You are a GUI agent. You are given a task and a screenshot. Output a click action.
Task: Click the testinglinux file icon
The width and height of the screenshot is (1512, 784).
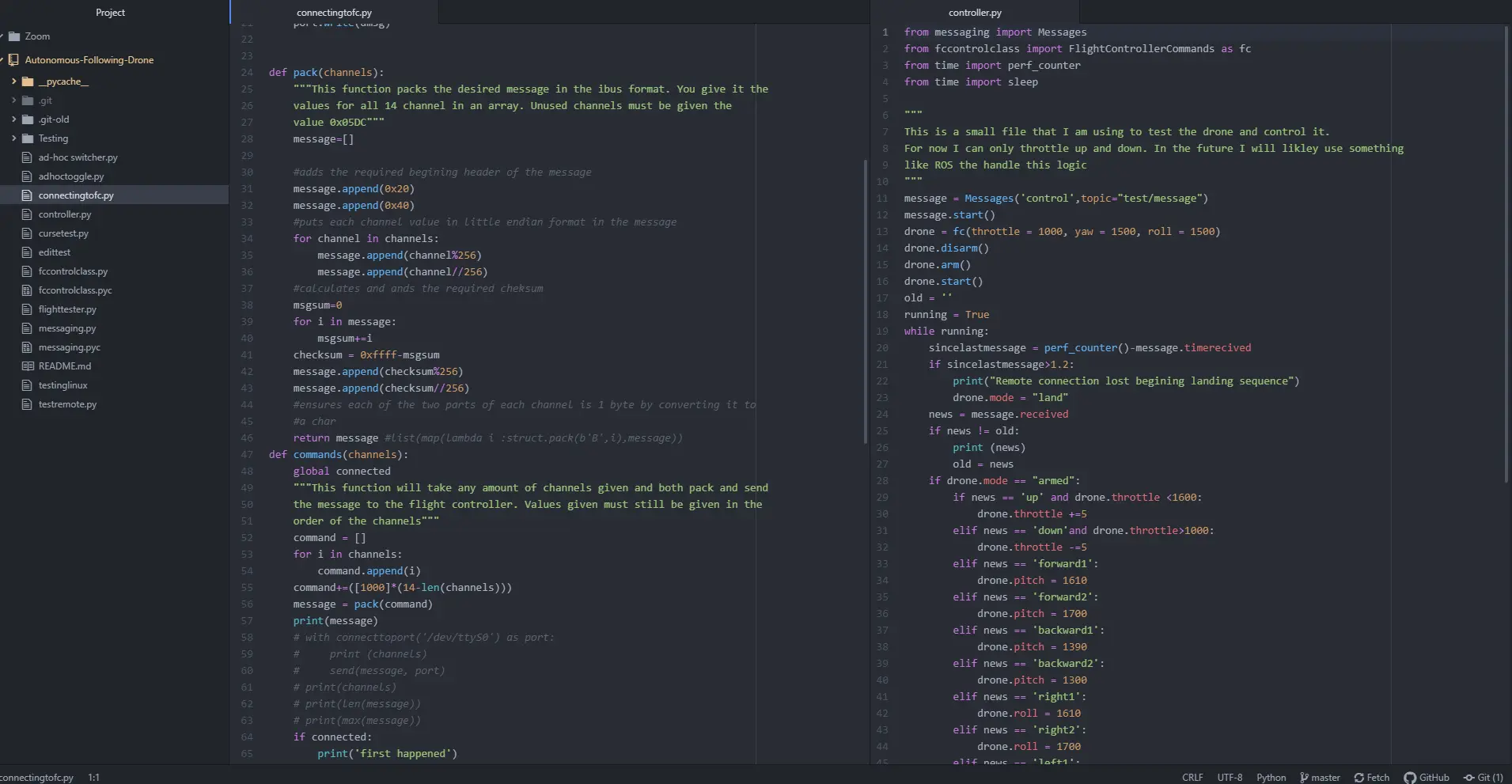point(28,385)
